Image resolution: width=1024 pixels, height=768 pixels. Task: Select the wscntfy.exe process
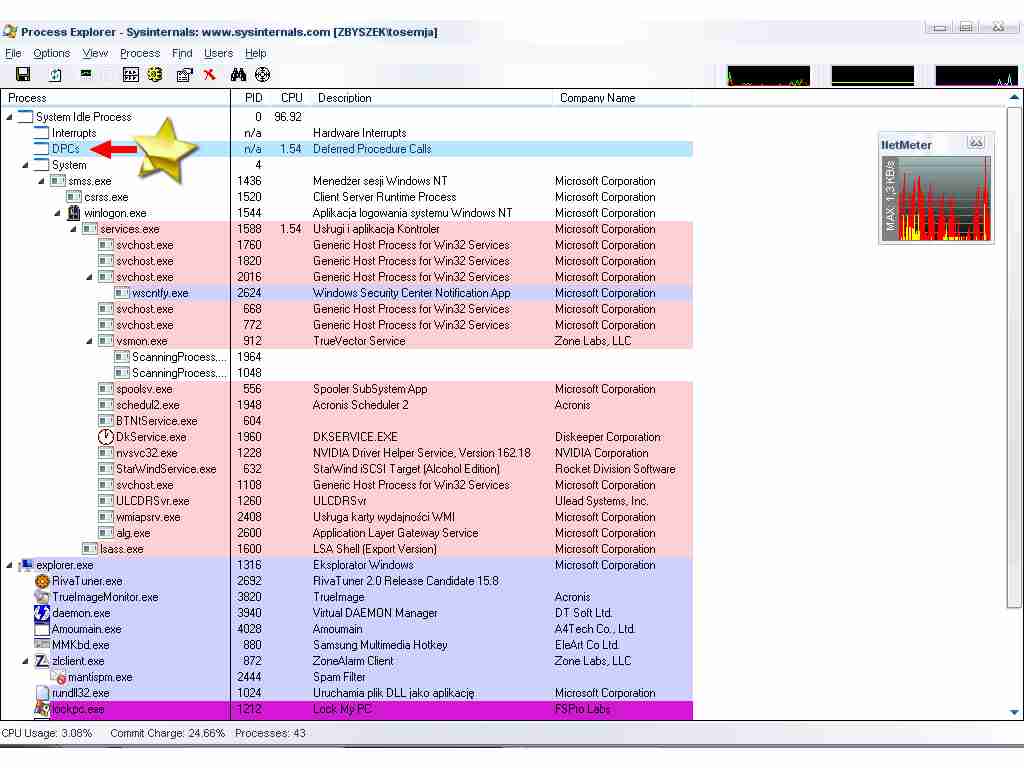[x=347, y=293]
